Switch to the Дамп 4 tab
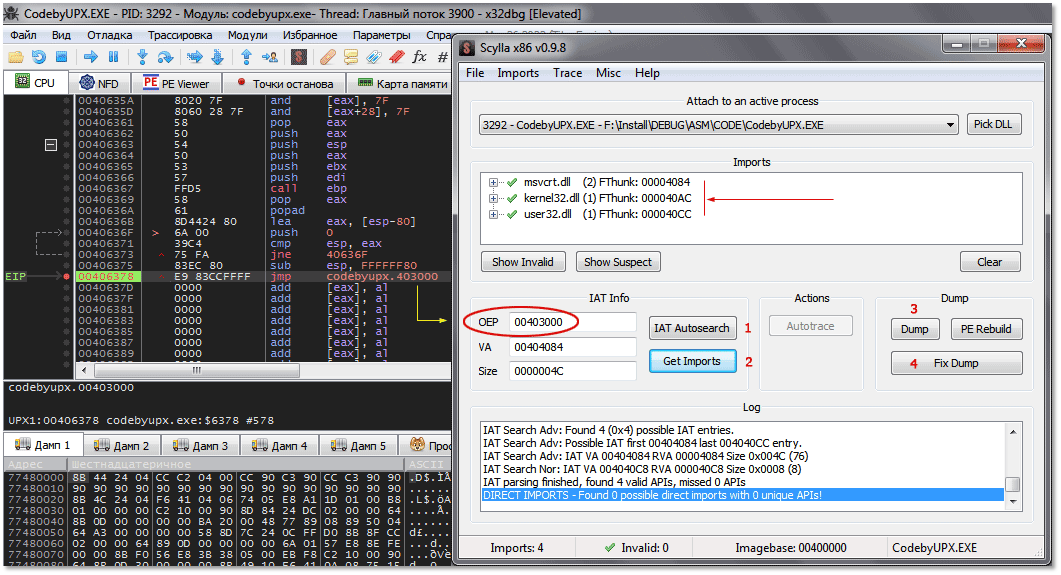The height and width of the screenshot is (575, 1061). click(279, 445)
